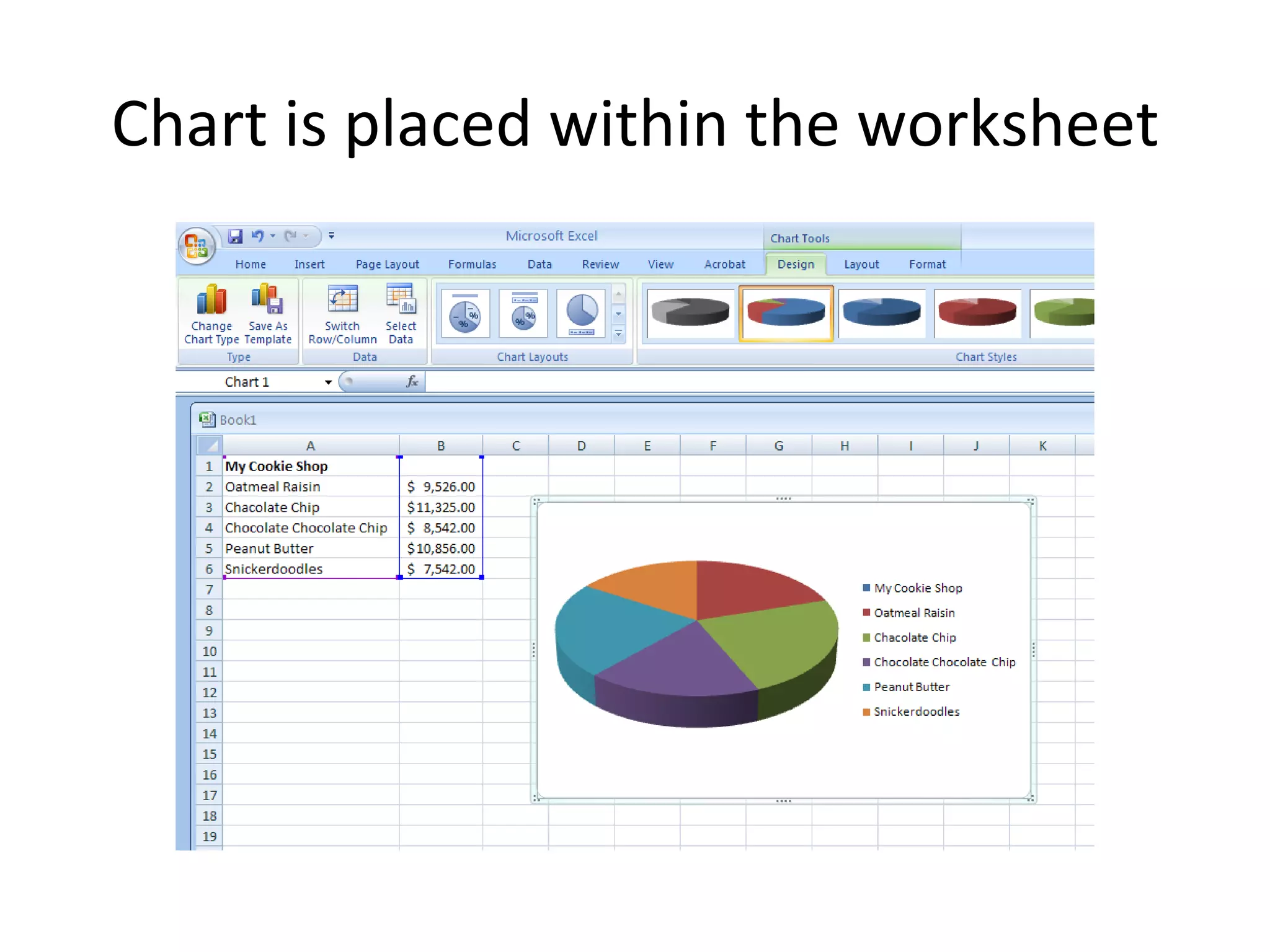Click the Select All corner button

[209, 446]
